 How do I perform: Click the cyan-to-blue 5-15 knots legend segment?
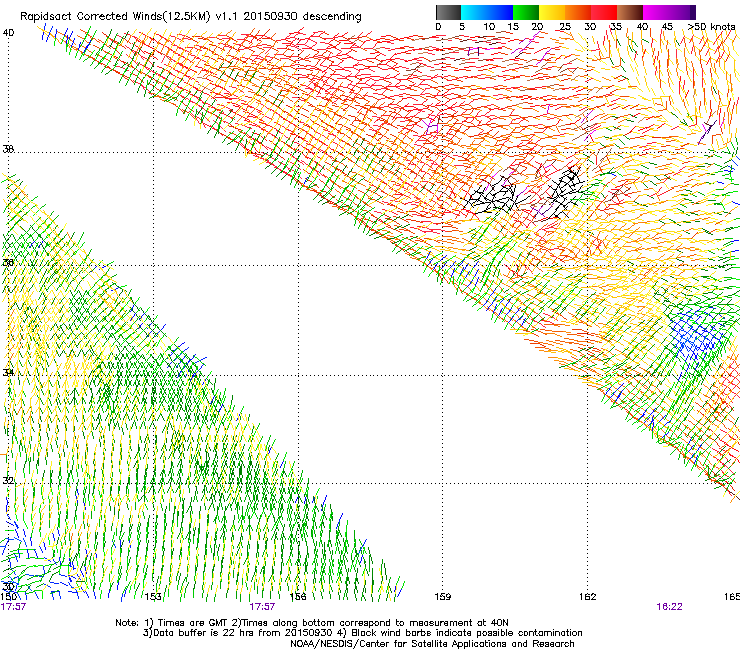coord(487,12)
